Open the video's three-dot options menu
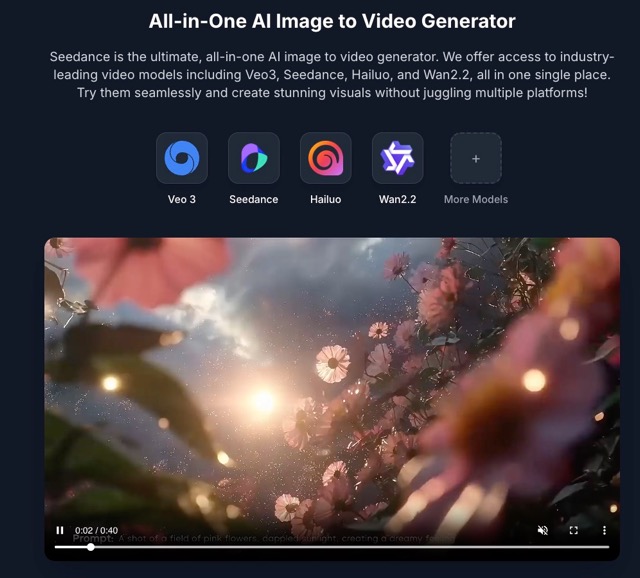This screenshot has height=578, width=640. pyautogui.click(x=604, y=530)
